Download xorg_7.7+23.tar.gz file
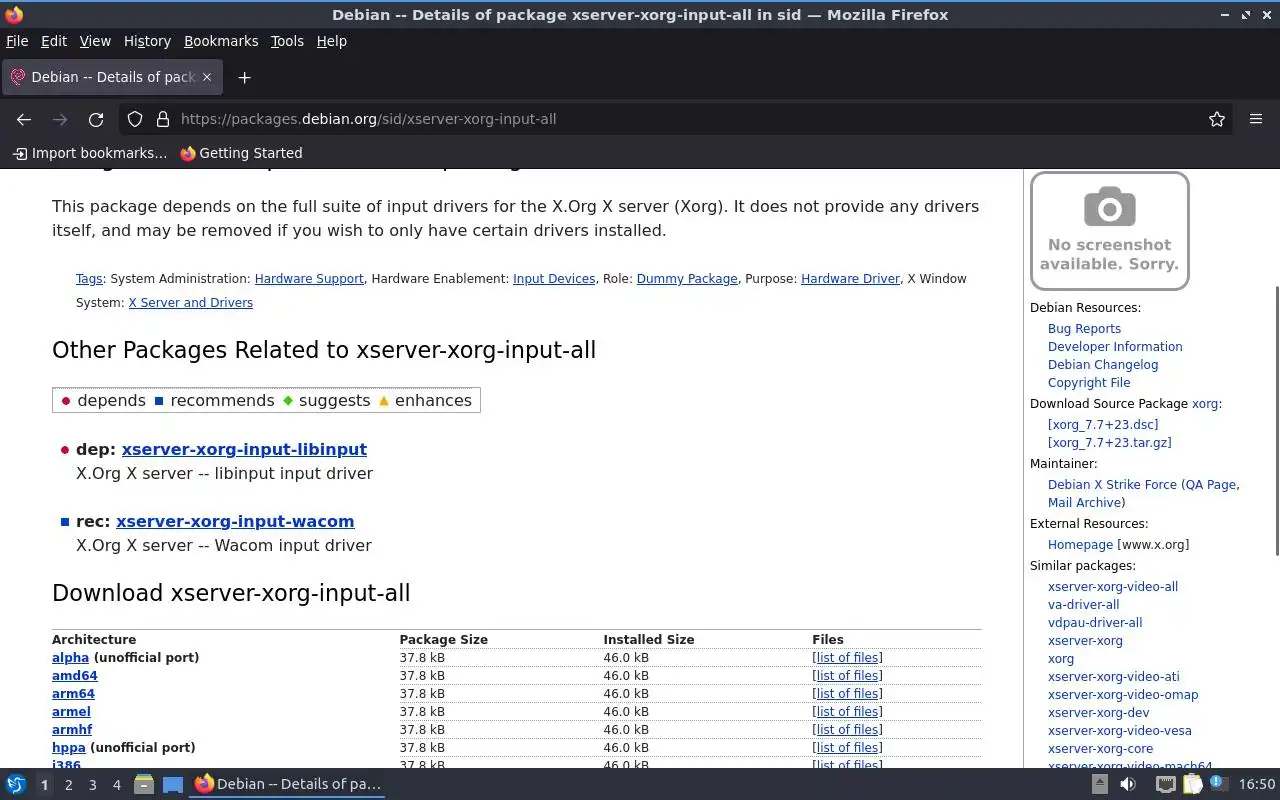This screenshot has height=800, width=1280. pyautogui.click(x=1110, y=443)
